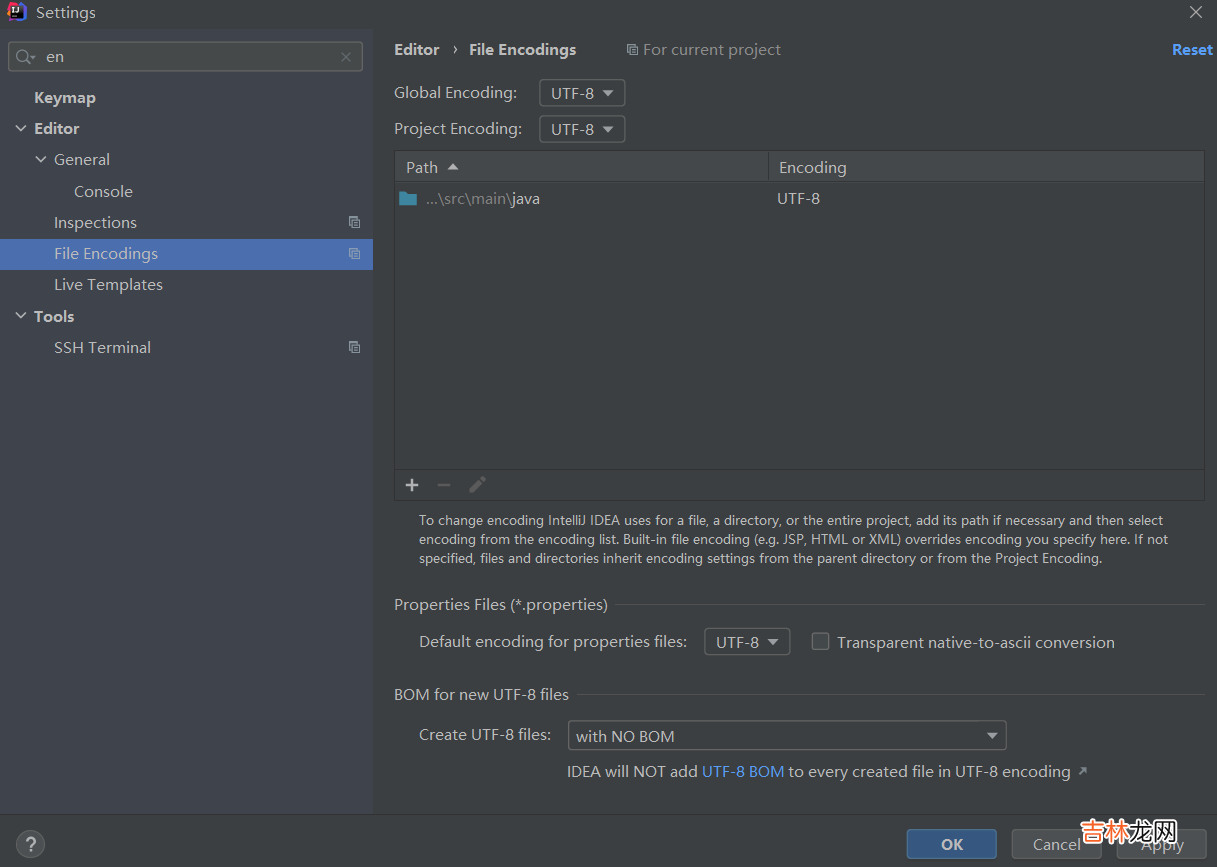Clear the search field with X icon
1217x867 pixels.
pyautogui.click(x=346, y=57)
